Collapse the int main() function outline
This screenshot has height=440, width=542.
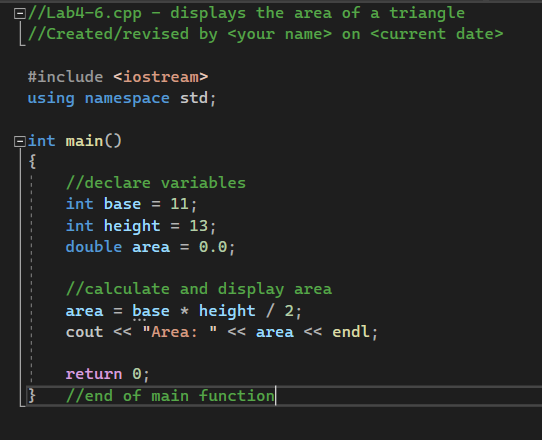click(x=20, y=141)
